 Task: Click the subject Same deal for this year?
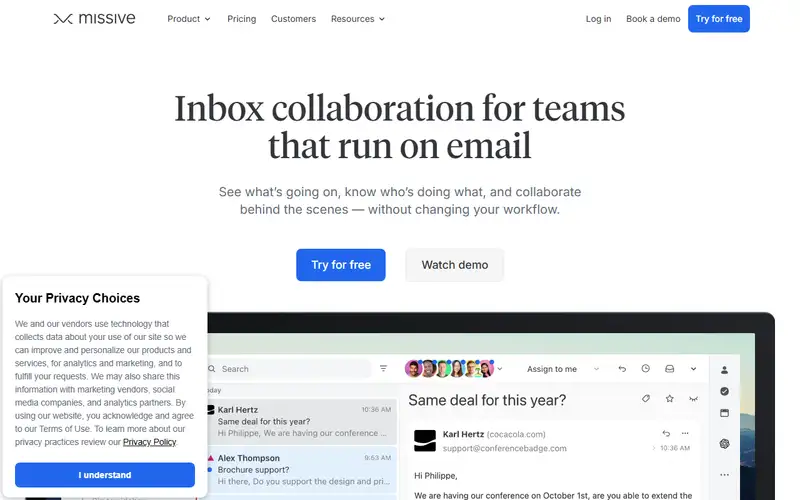[x=487, y=400]
